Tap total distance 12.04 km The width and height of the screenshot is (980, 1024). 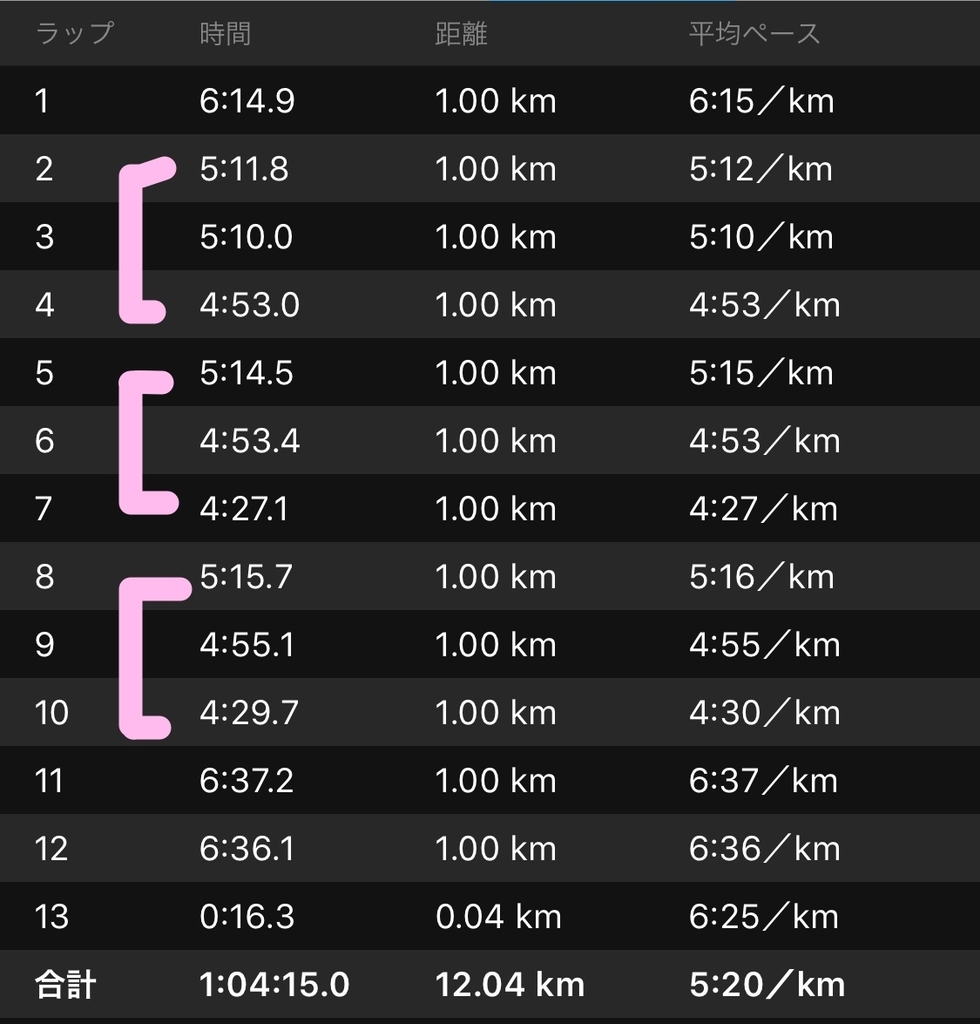[x=509, y=984]
